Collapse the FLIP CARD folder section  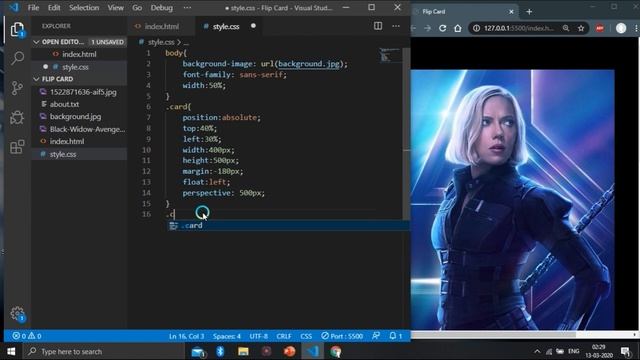(x=80, y=79)
